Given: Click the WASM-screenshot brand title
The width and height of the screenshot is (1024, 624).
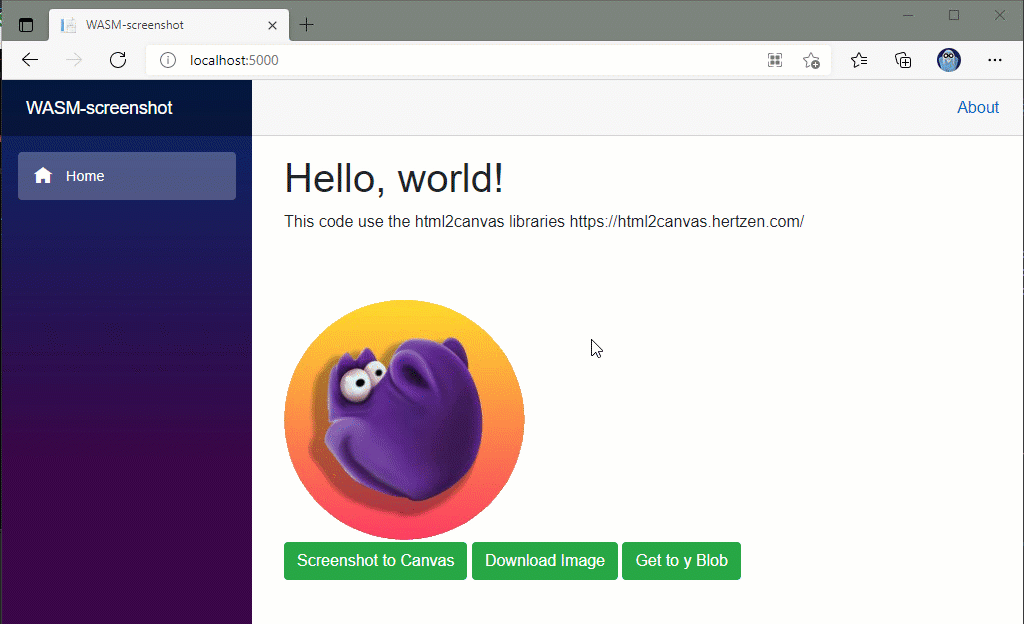Looking at the screenshot, I should [x=99, y=108].
